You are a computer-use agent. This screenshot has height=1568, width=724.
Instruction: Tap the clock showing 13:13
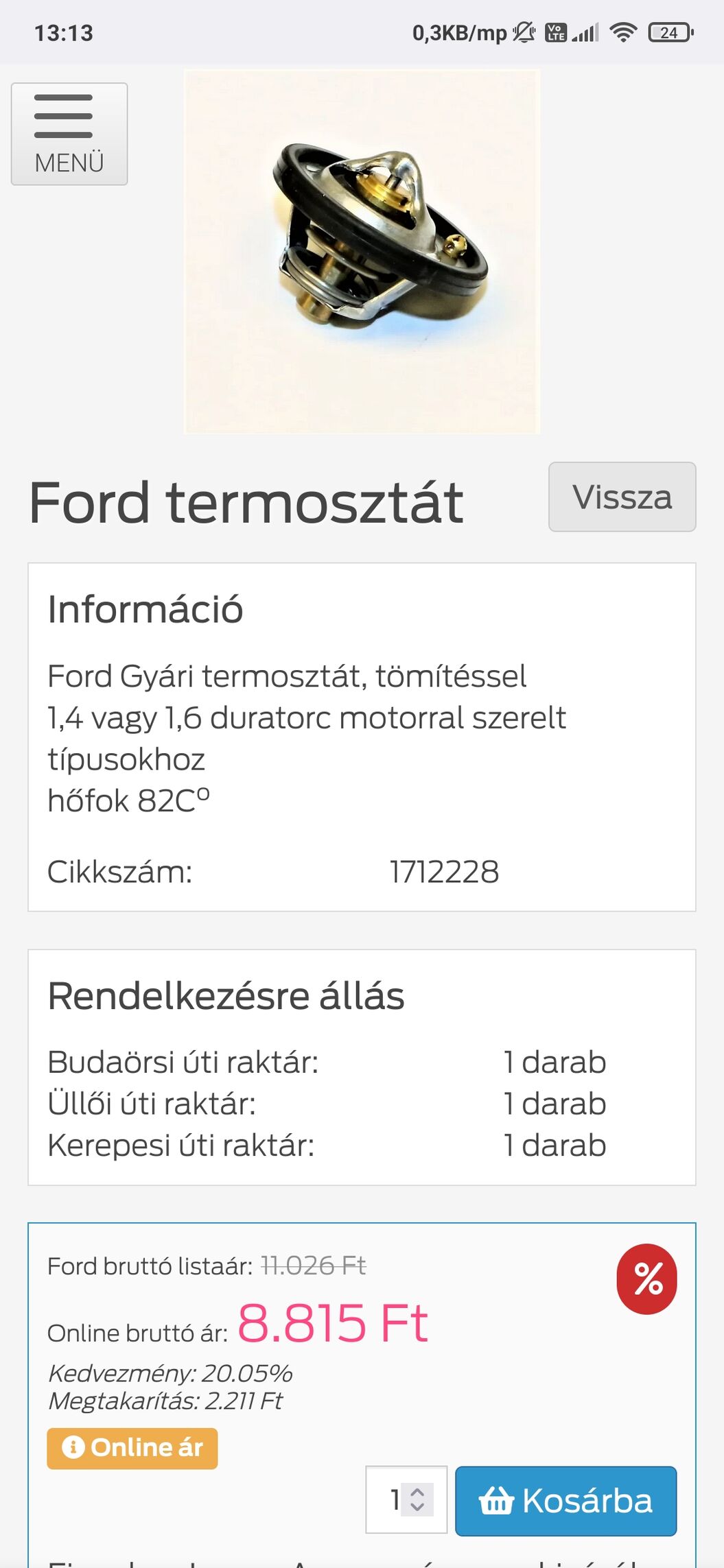64,33
